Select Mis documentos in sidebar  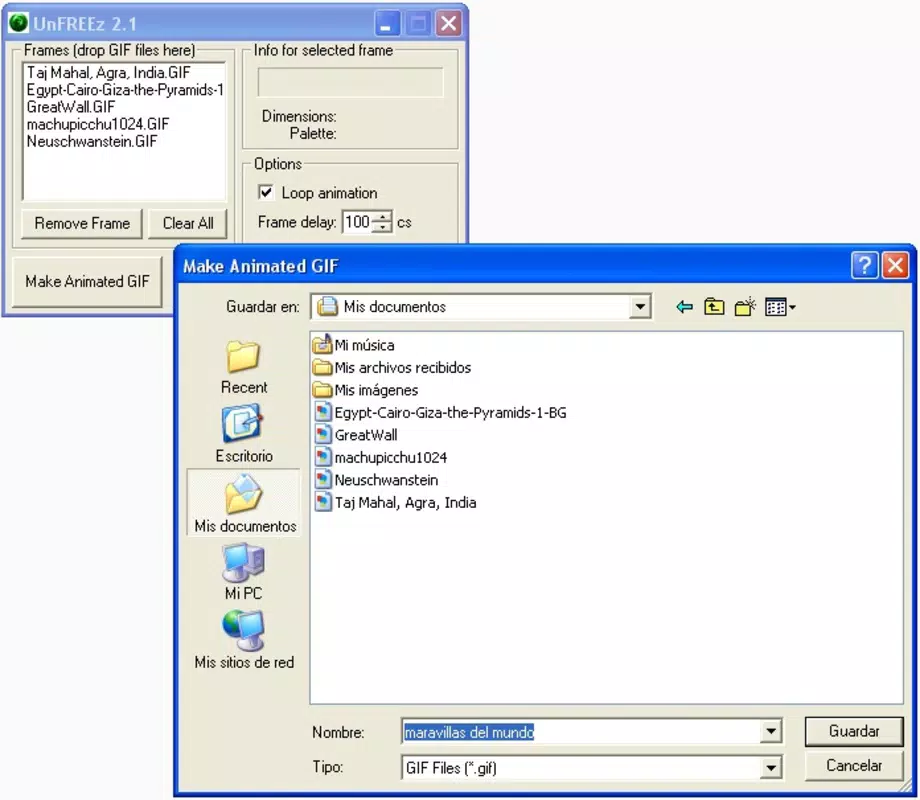[x=245, y=502]
